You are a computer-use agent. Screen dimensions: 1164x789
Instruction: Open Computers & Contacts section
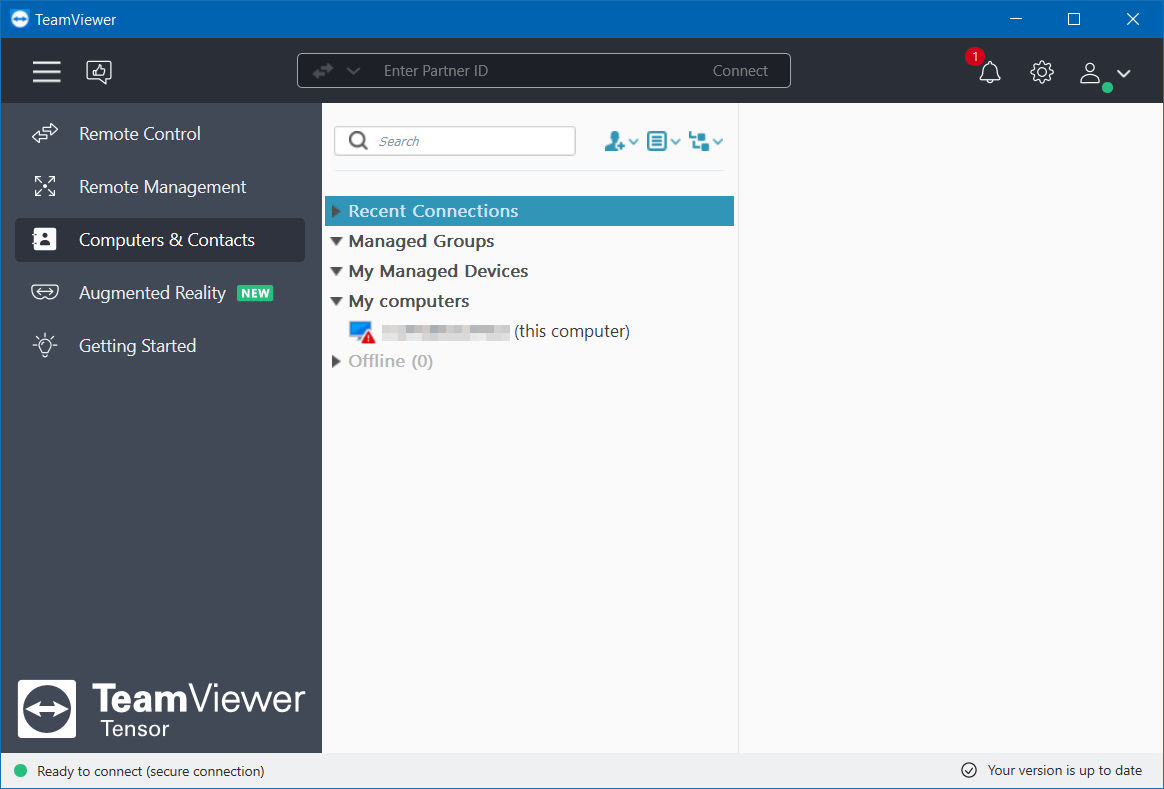coord(160,240)
